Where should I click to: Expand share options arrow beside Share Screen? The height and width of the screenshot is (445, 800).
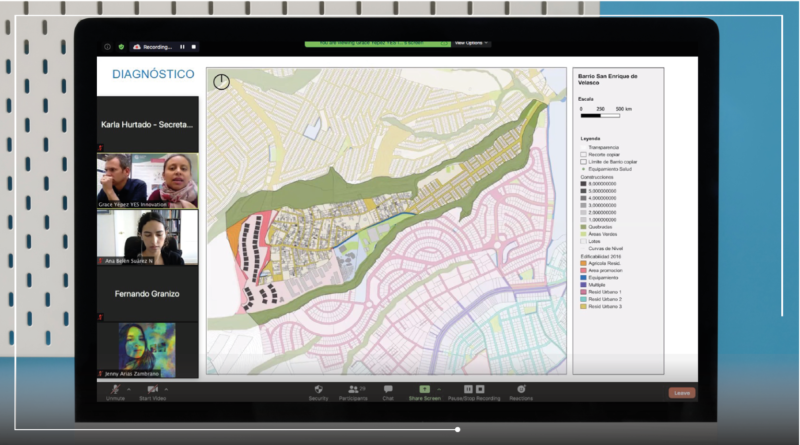point(439,389)
